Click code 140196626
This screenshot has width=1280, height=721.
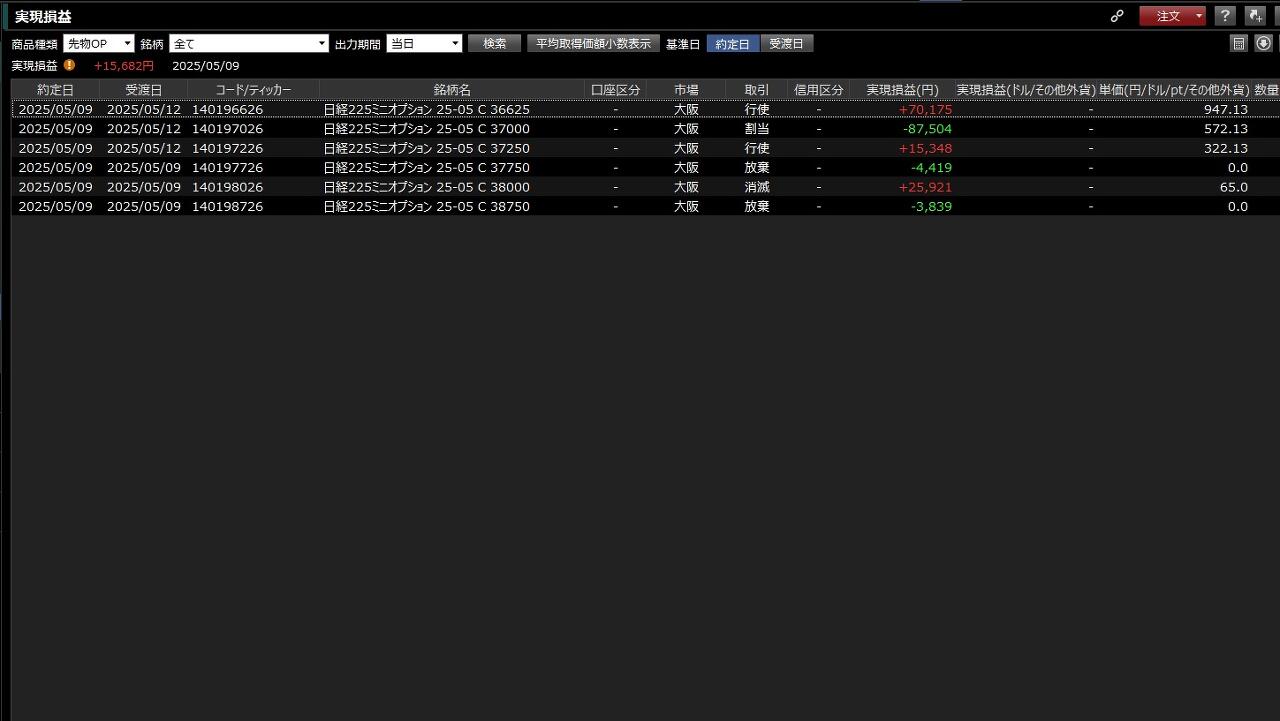[x=227, y=109]
